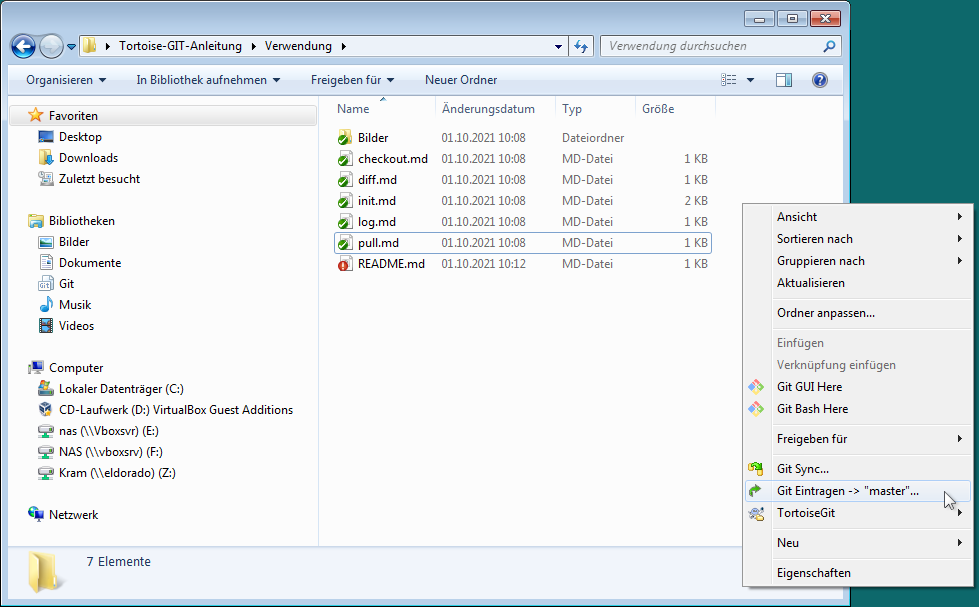Click the folder icon in address bar
Image resolution: width=979 pixels, height=607 pixels.
90,46
